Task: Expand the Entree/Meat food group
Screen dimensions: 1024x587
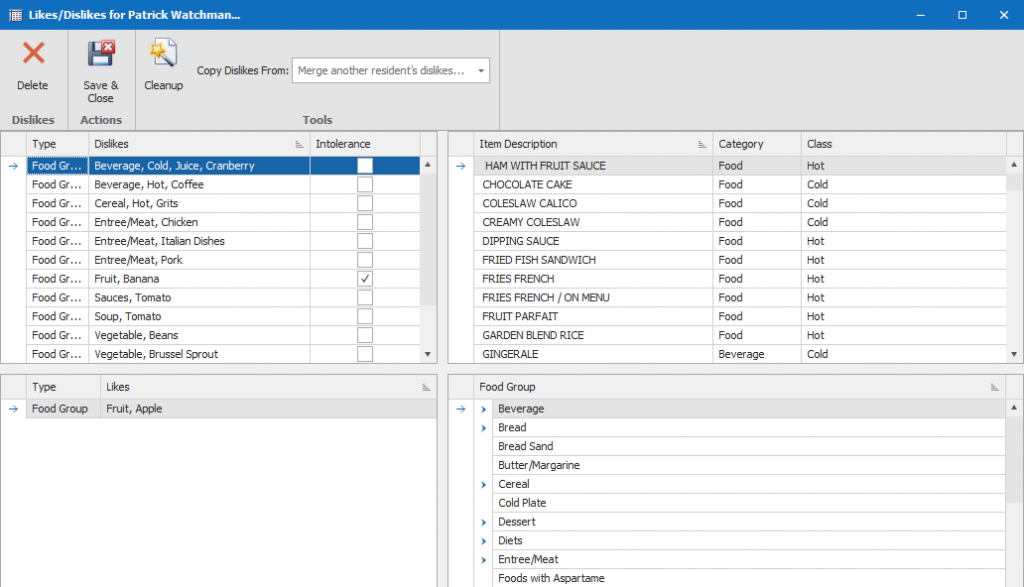Action: pos(484,560)
